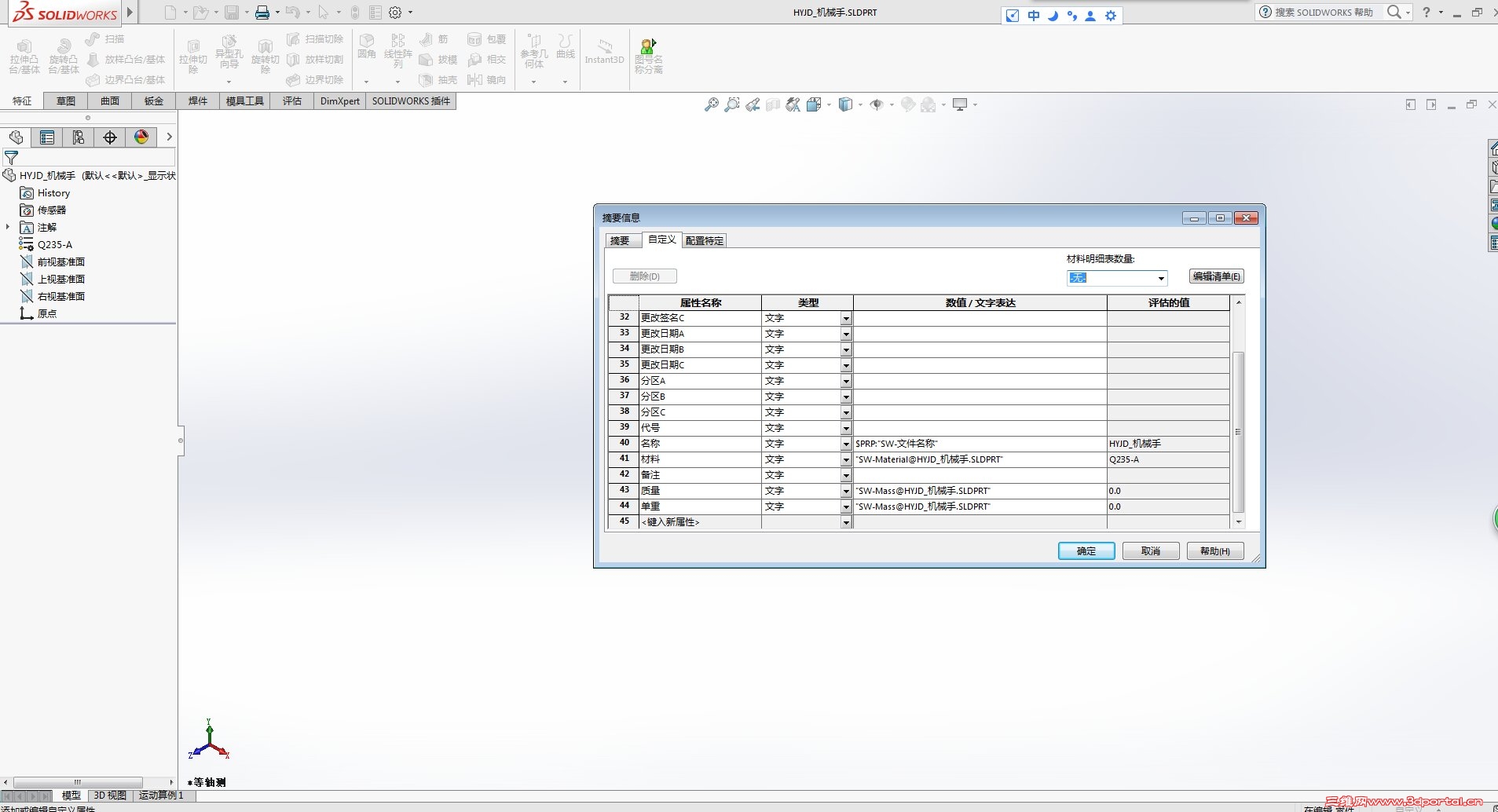1498x812 pixels.
Task: Open the 摘要 tab in dialog
Action: pyautogui.click(x=620, y=240)
